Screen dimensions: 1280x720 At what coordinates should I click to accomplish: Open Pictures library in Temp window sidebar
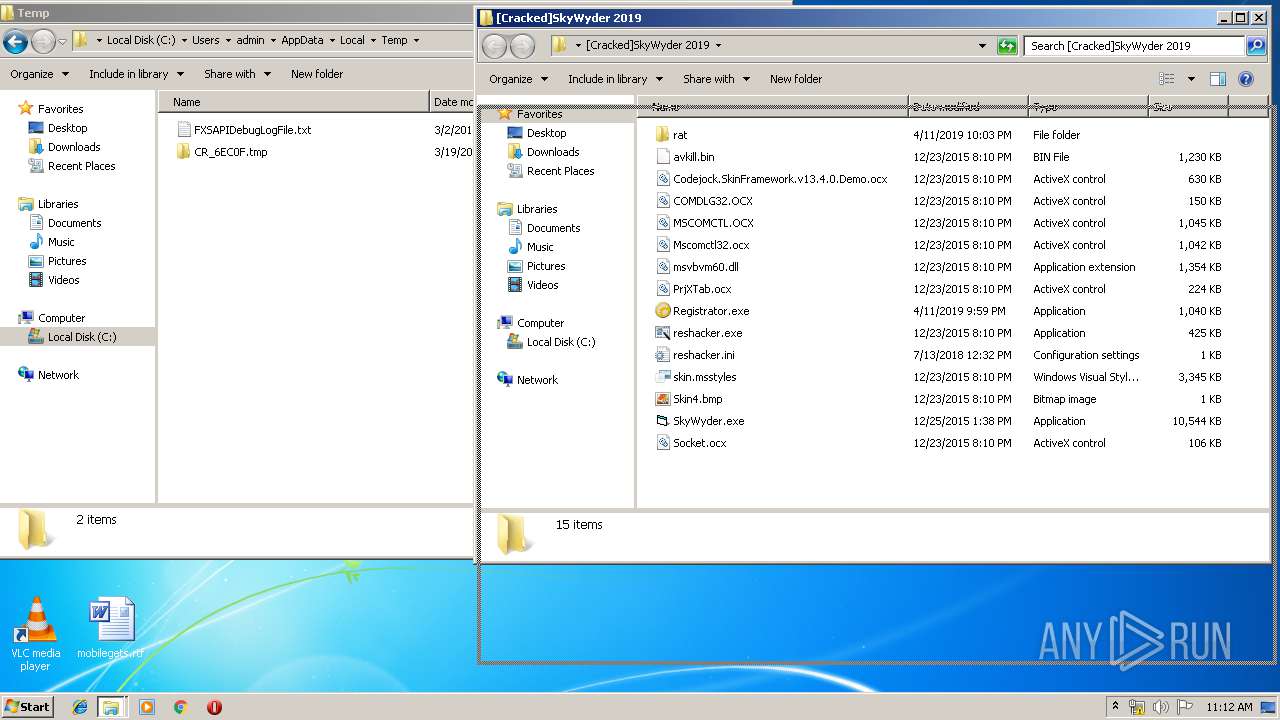67,261
